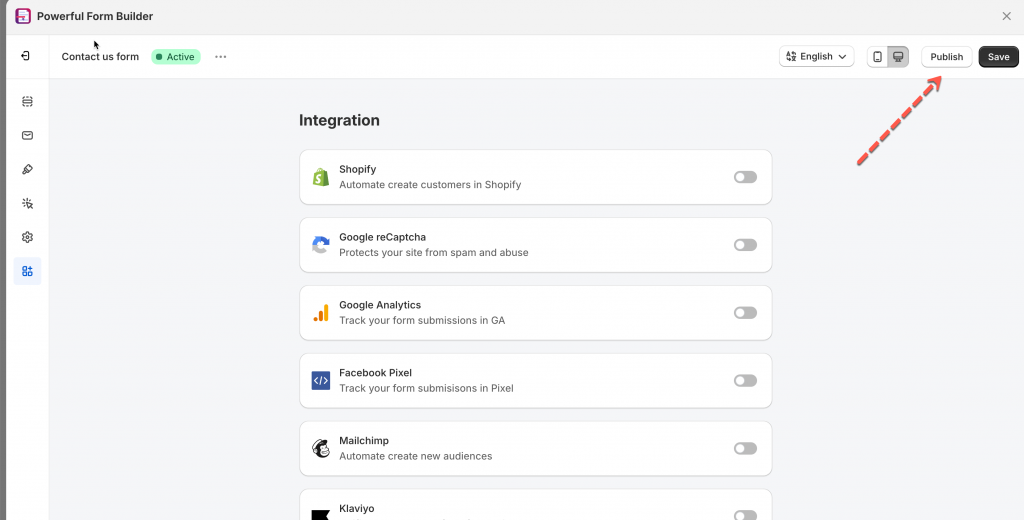Click the Publish button

(946, 57)
